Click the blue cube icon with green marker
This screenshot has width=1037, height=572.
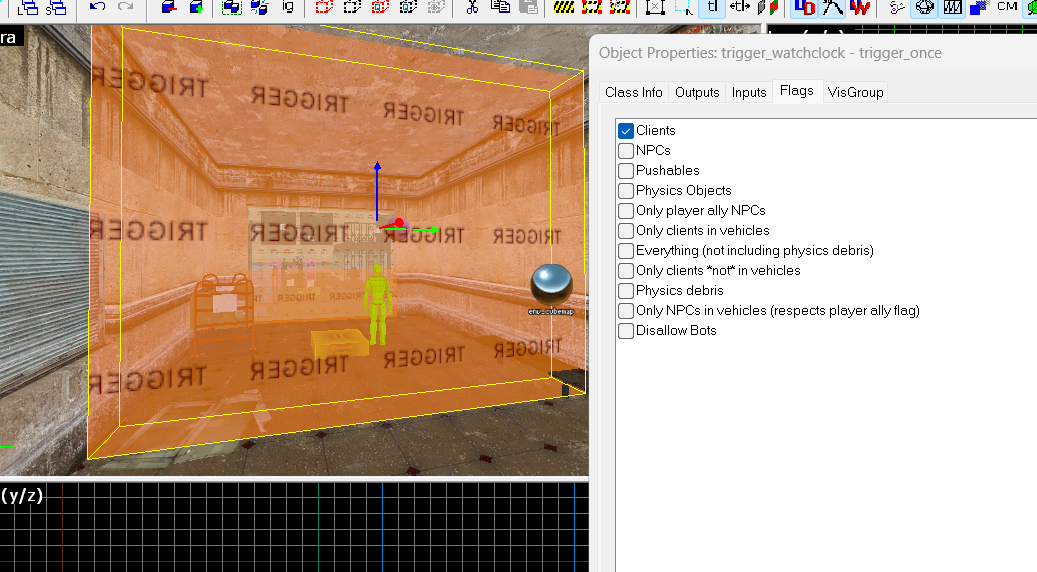(x=196, y=7)
